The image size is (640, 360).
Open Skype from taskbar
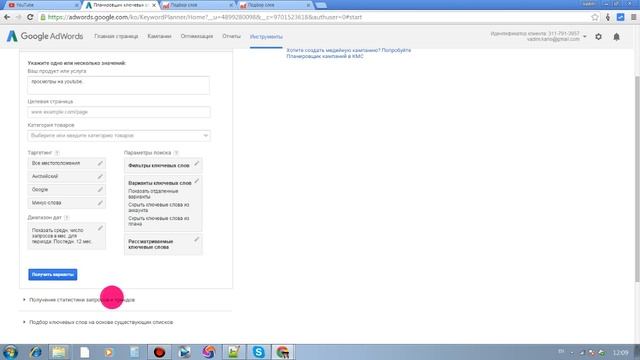pyautogui.click(x=258, y=352)
